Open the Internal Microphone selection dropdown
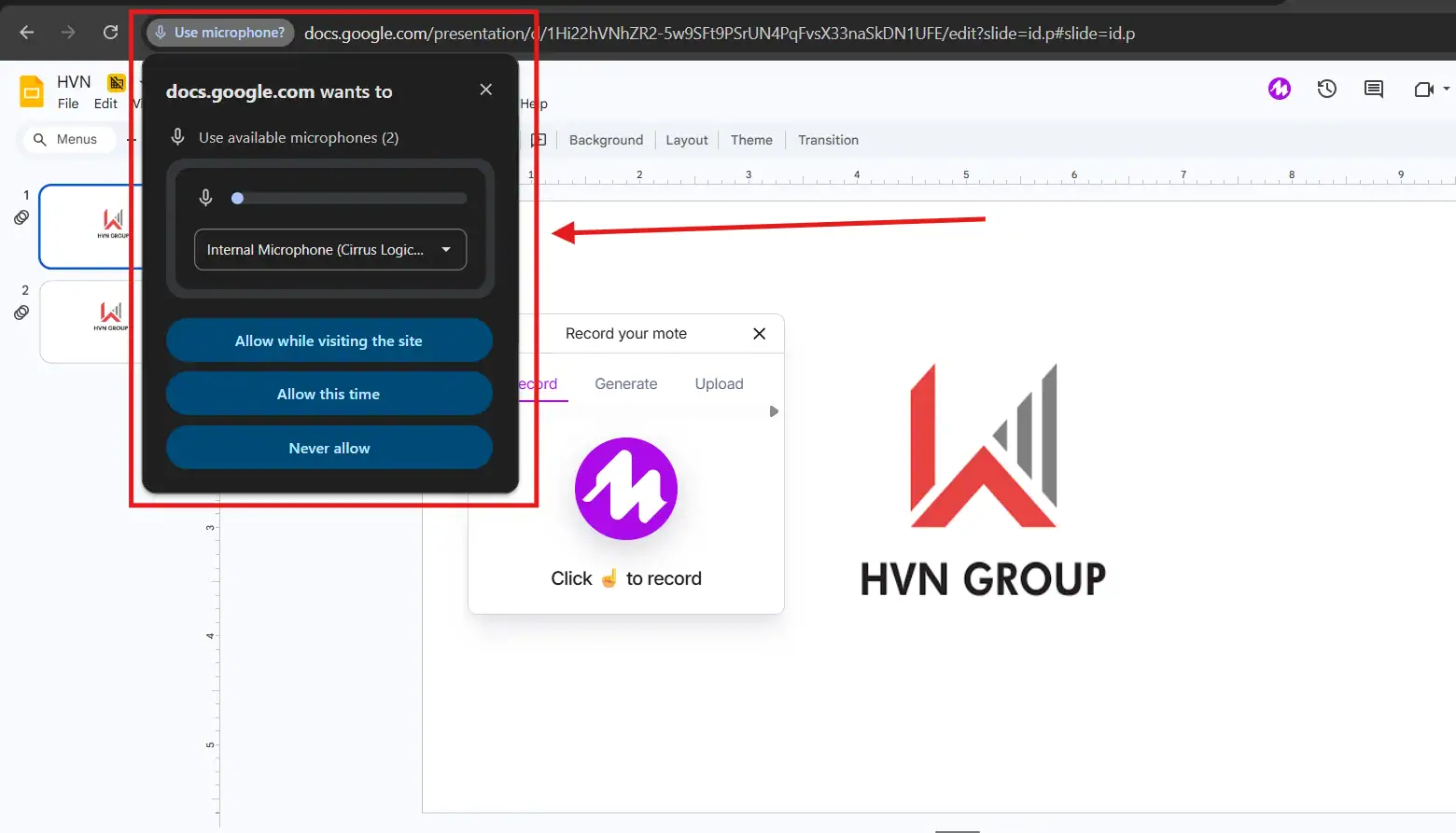The width and height of the screenshot is (1456, 833). point(330,249)
